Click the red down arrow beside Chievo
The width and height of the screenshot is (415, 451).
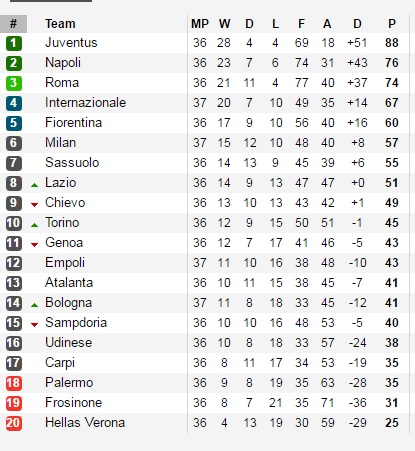point(34,205)
